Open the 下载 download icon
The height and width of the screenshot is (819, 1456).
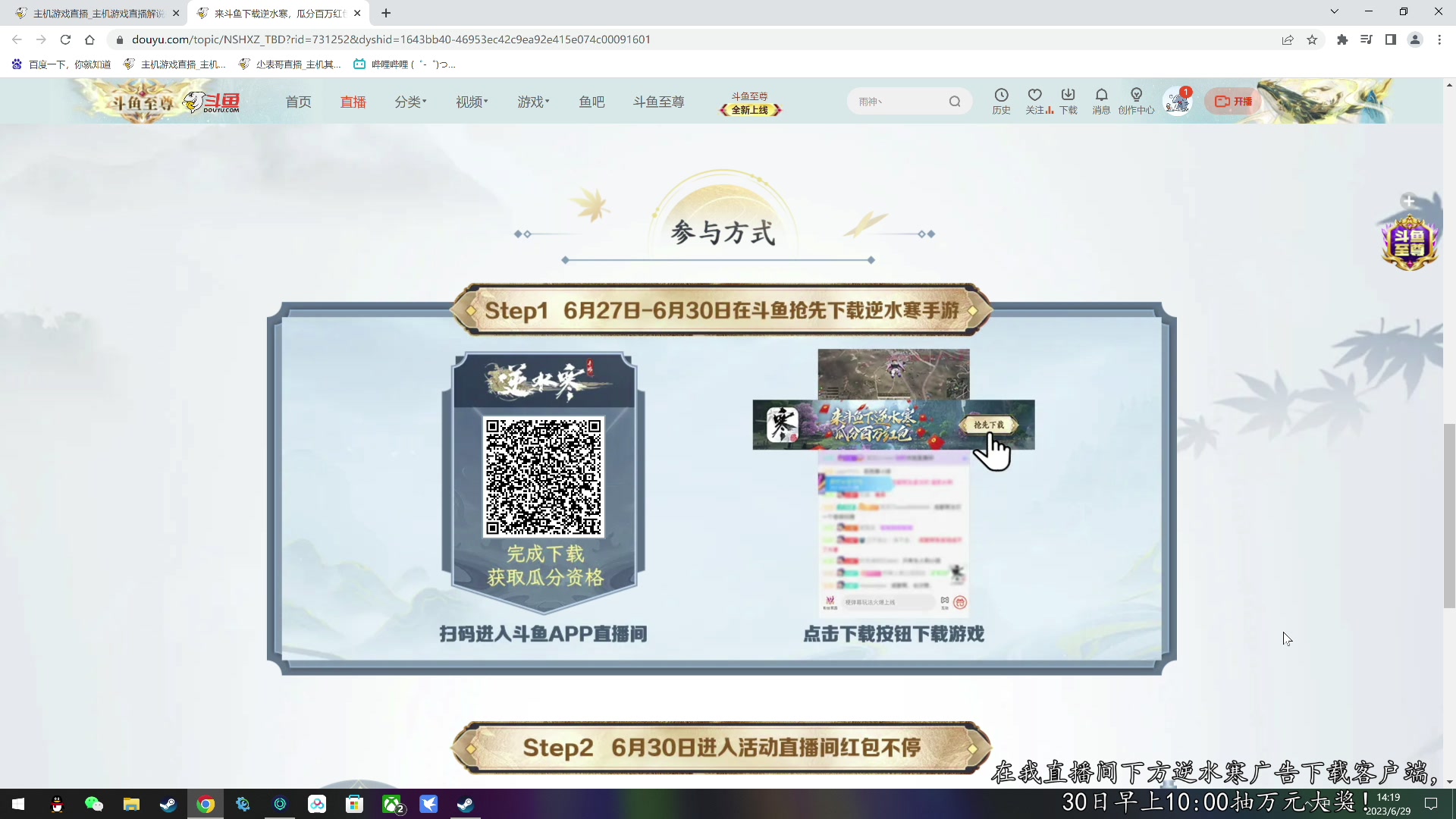pos(1068,101)
